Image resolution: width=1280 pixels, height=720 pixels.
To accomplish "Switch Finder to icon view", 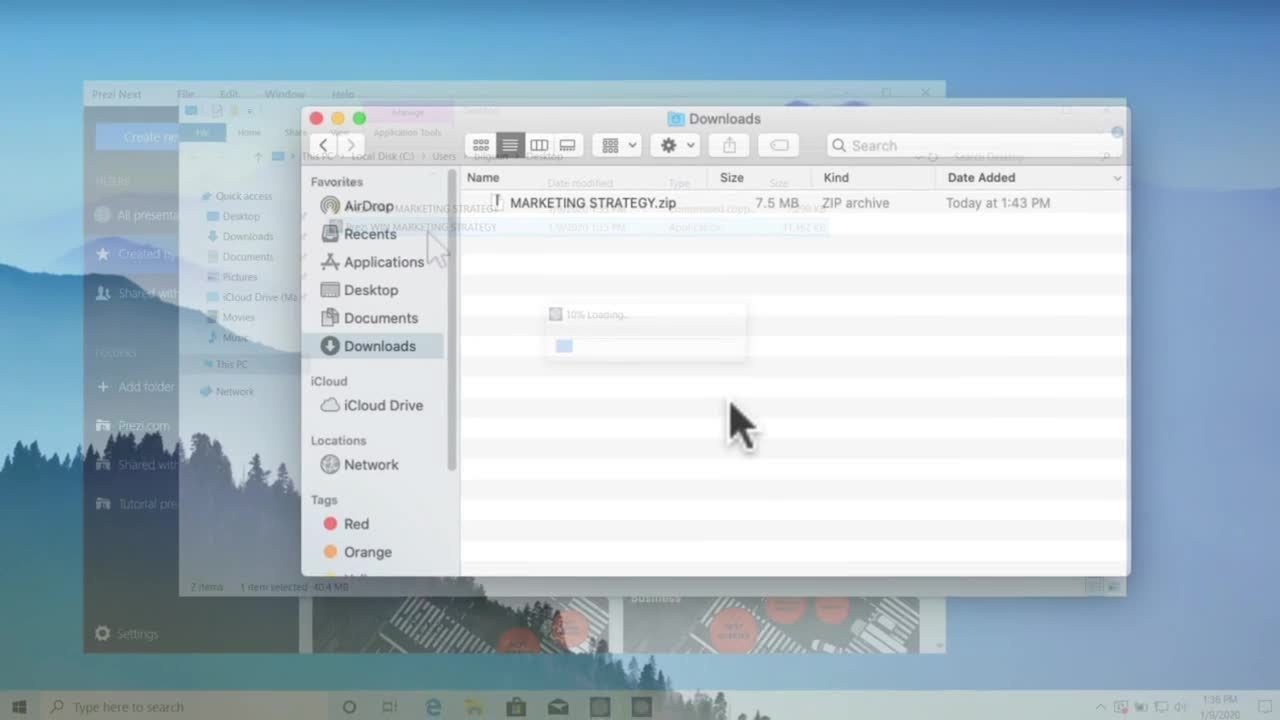I will click(x=481, y=146).
